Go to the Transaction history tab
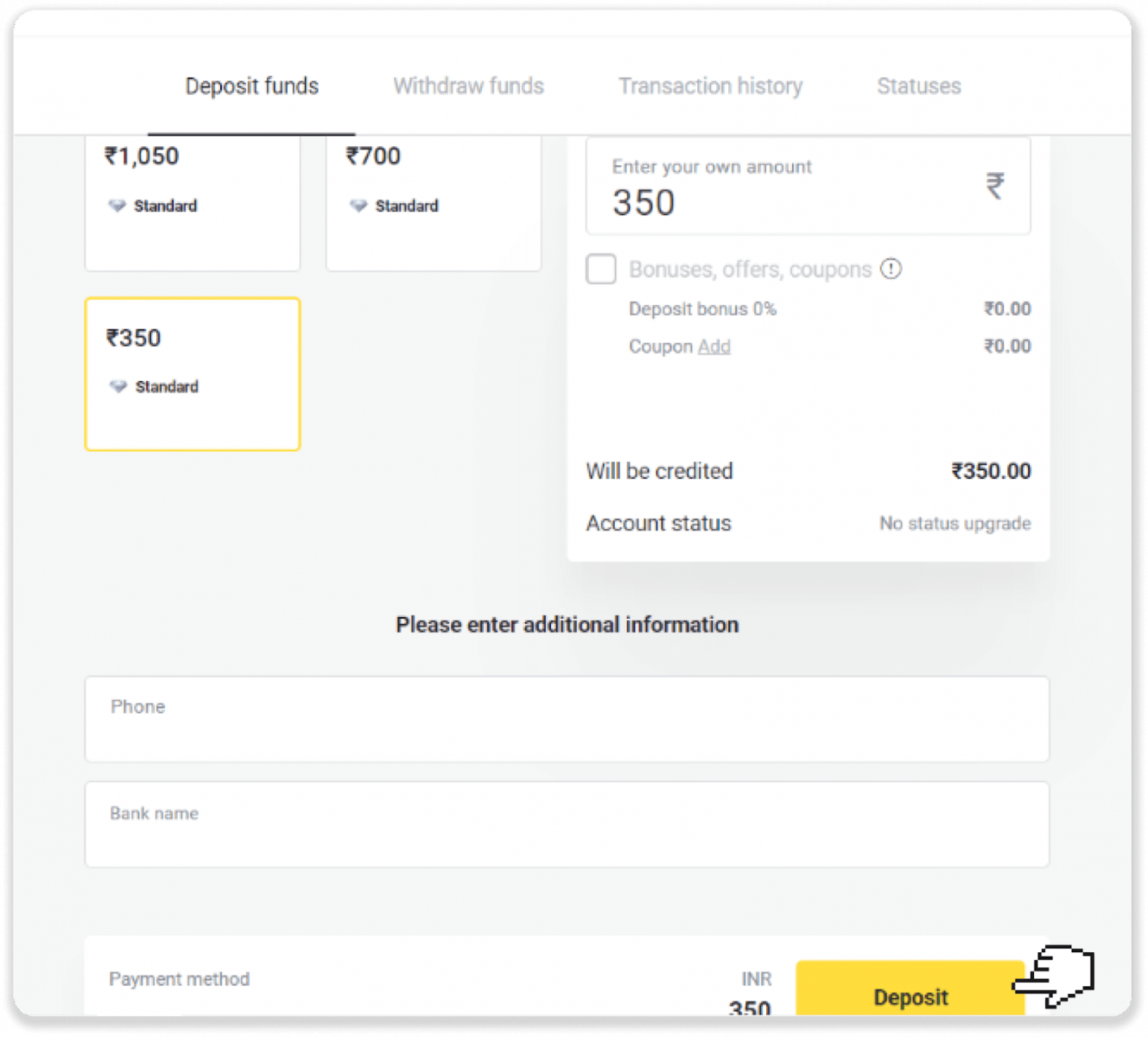Screen dimensions: 1148x1037 point(710,86)
